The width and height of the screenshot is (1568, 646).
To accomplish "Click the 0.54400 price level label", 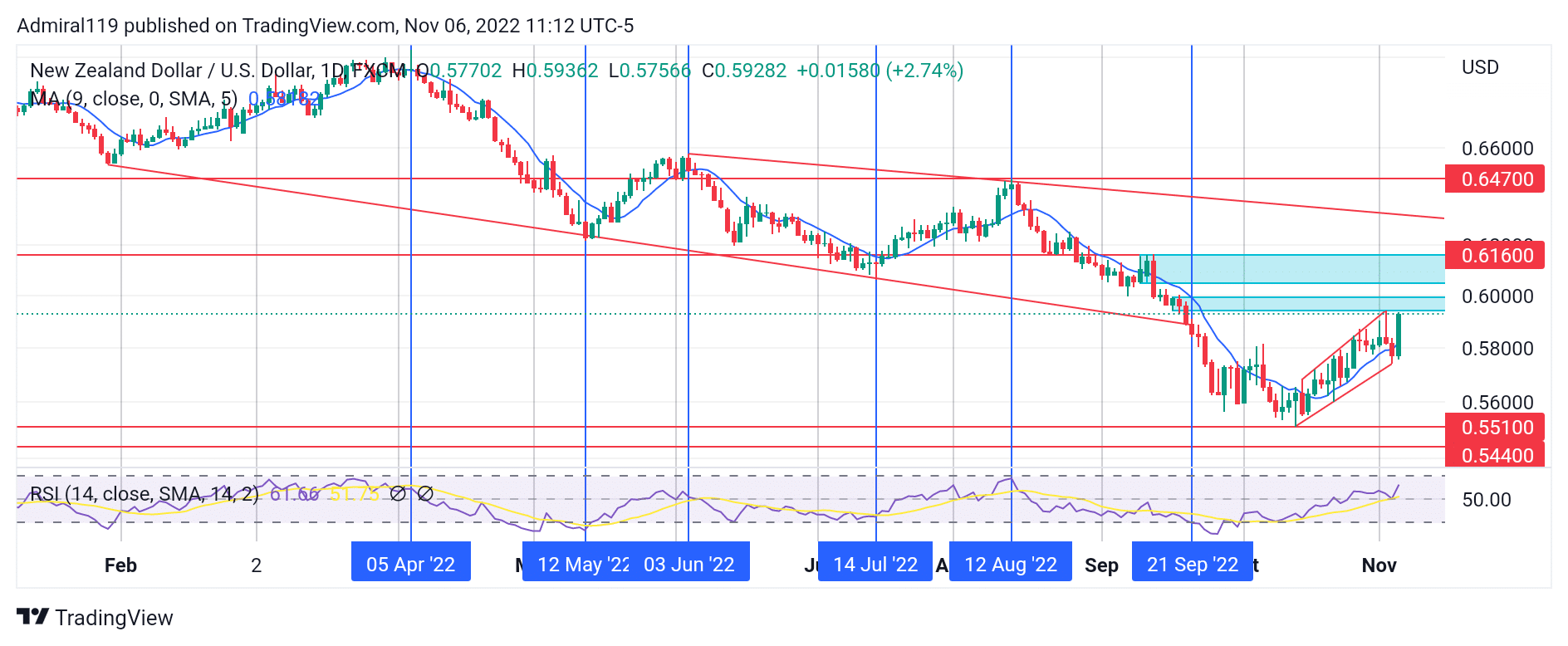I will (x=1495, y=454).
